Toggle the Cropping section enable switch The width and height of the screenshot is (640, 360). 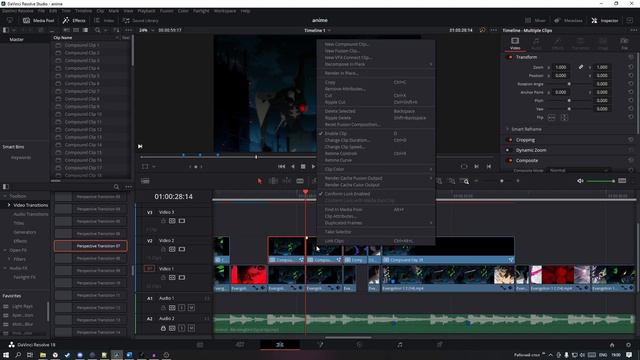coord(510,140)
